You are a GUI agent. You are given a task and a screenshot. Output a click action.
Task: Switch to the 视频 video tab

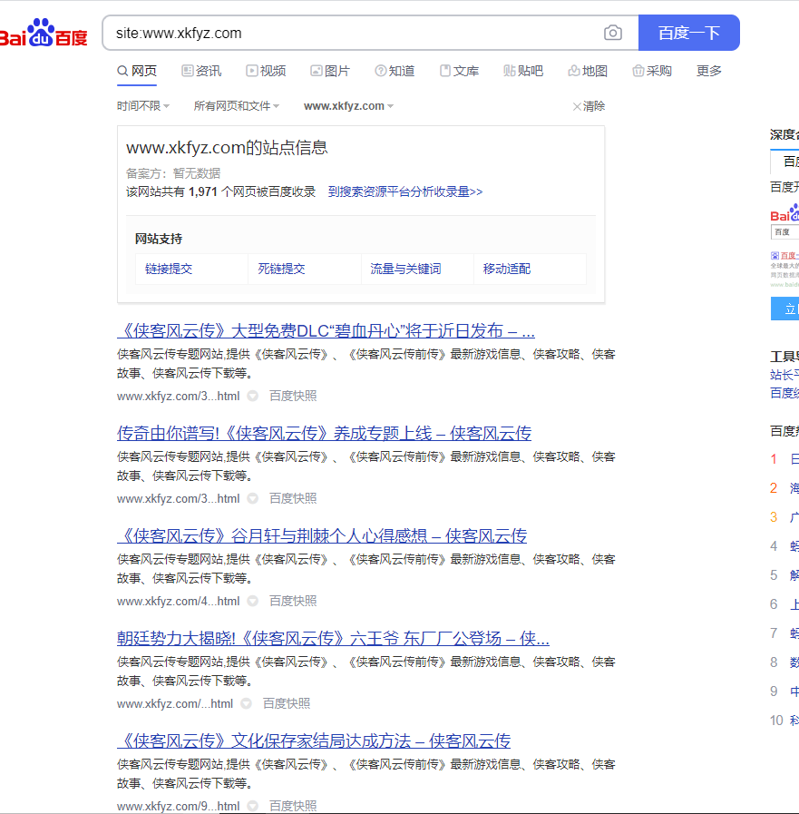(265, 71)
